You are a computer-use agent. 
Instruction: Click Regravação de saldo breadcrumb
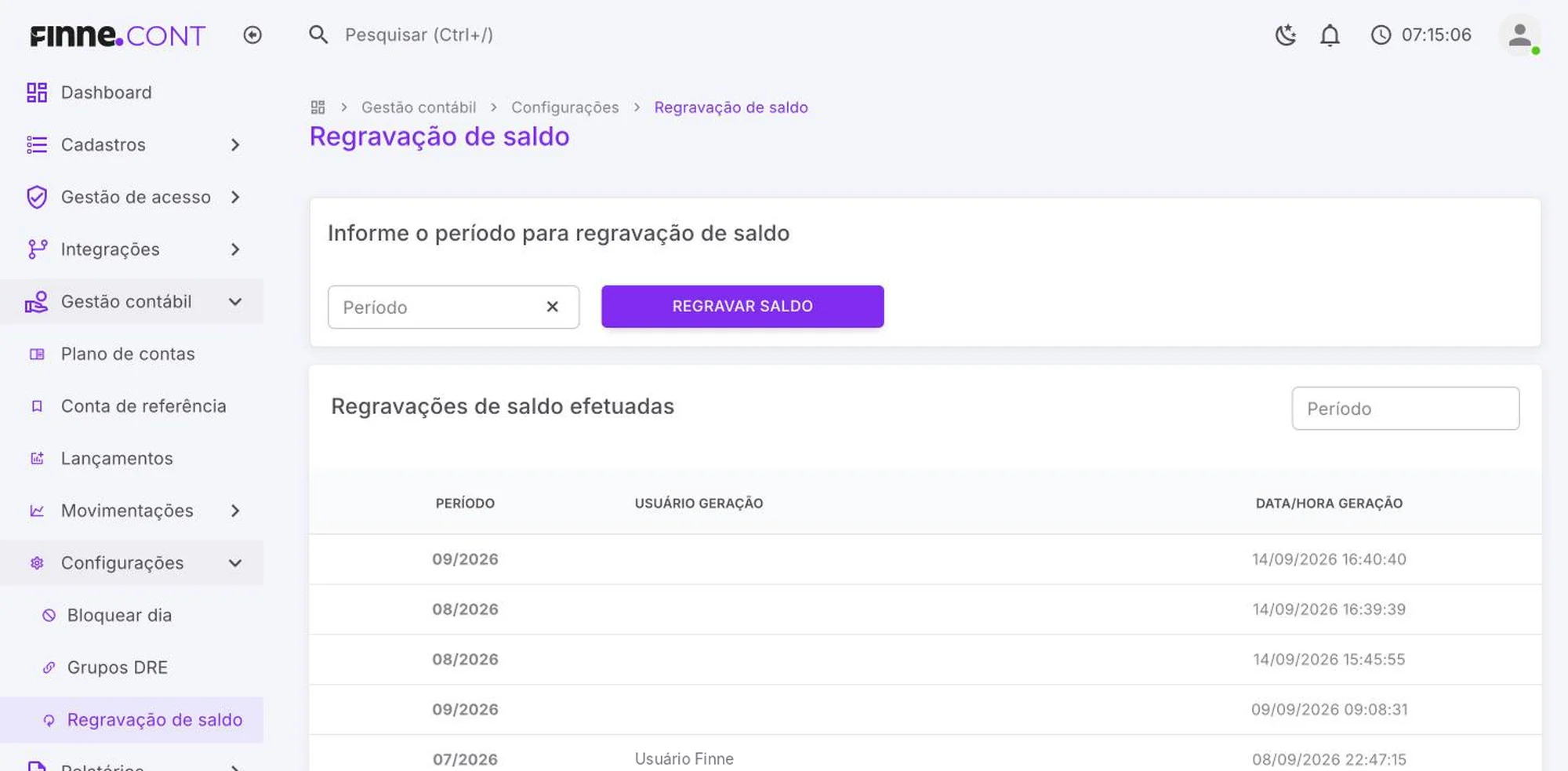[x=731, y=107]
